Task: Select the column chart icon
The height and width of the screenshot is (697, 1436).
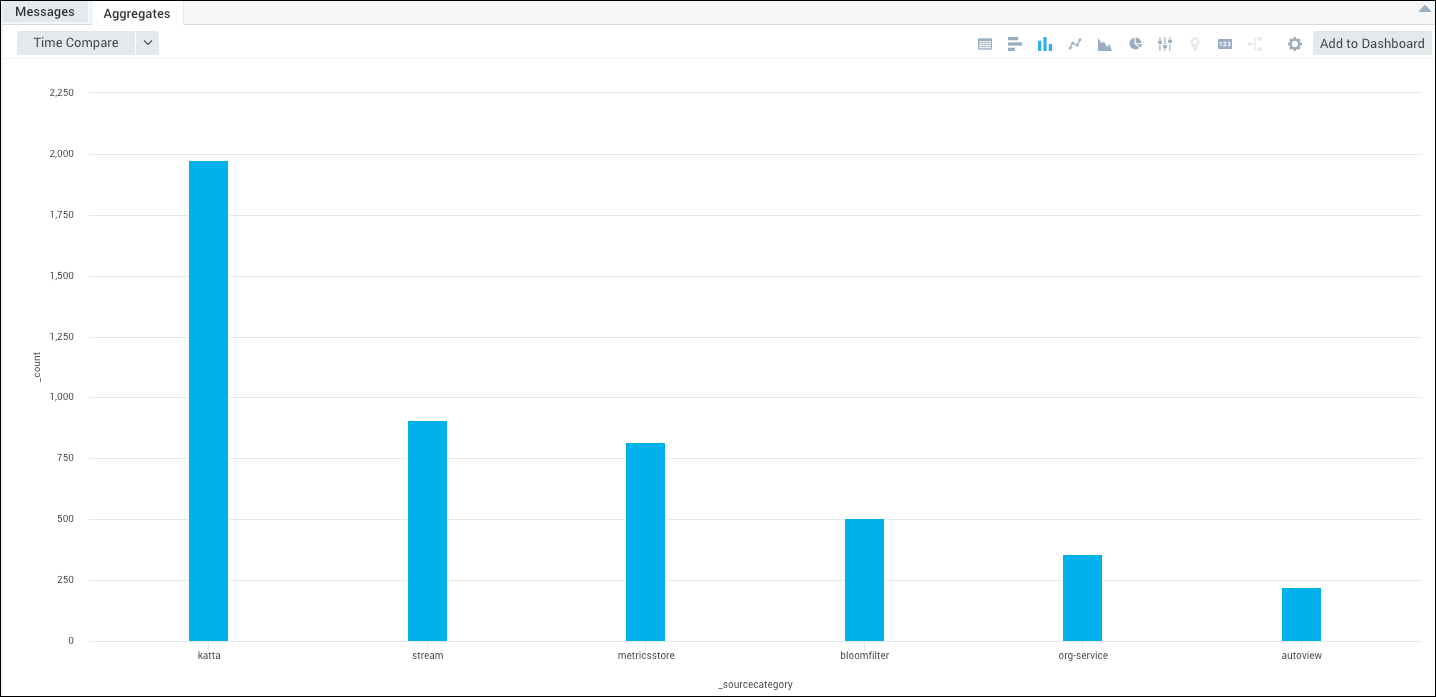Action: [x=1044, y=44]
